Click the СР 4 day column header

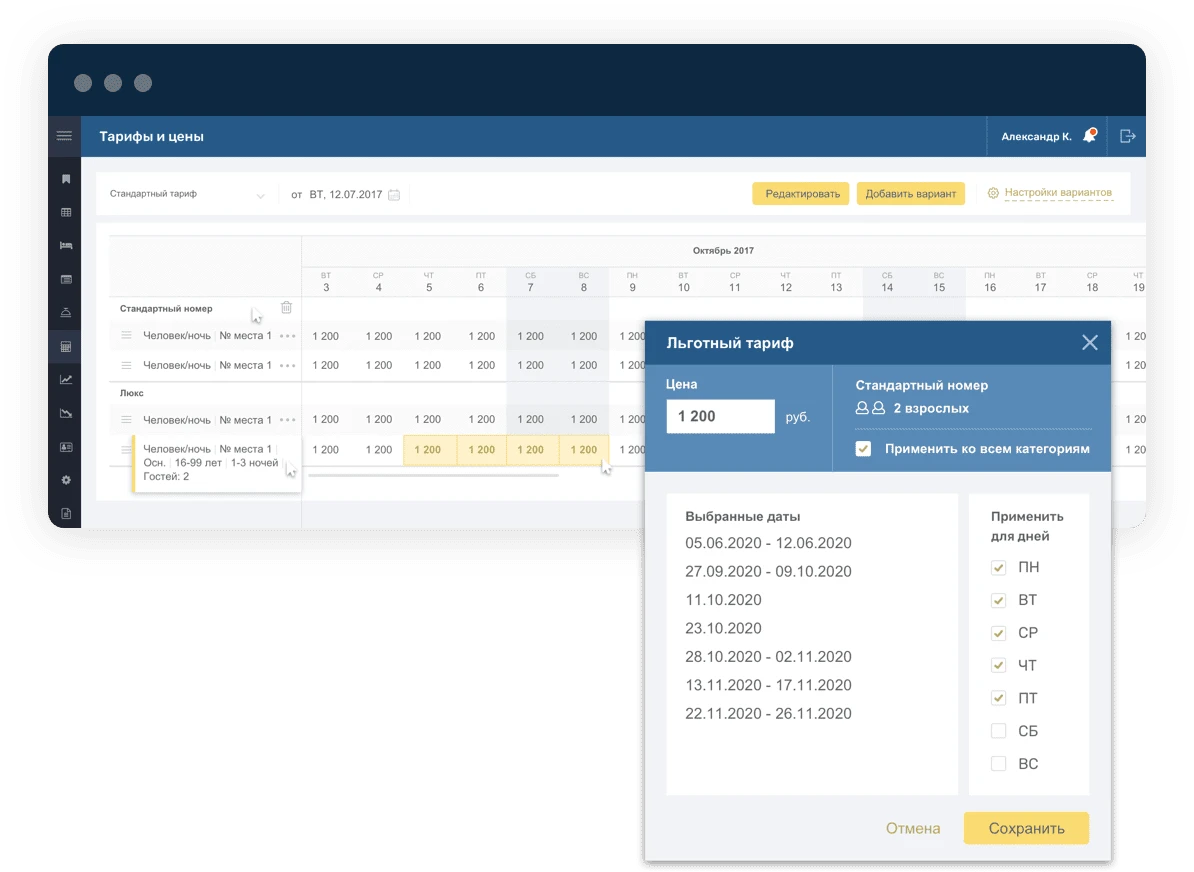click(x=378, y=282)
